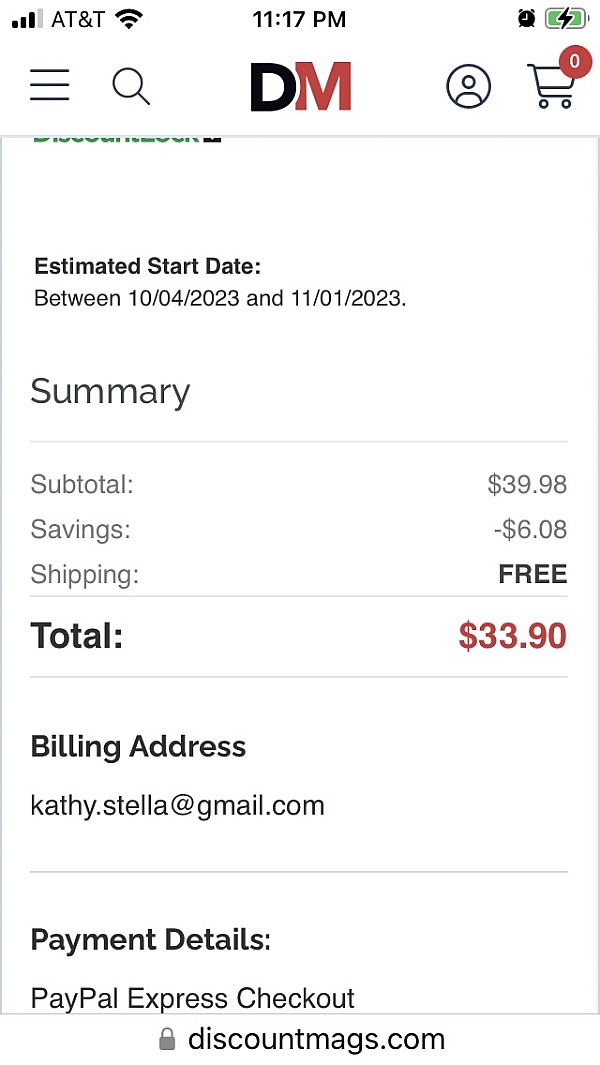This screenshot has height=1065, width=600.
Task: View the shopping cart
Action: click(549, 88)
